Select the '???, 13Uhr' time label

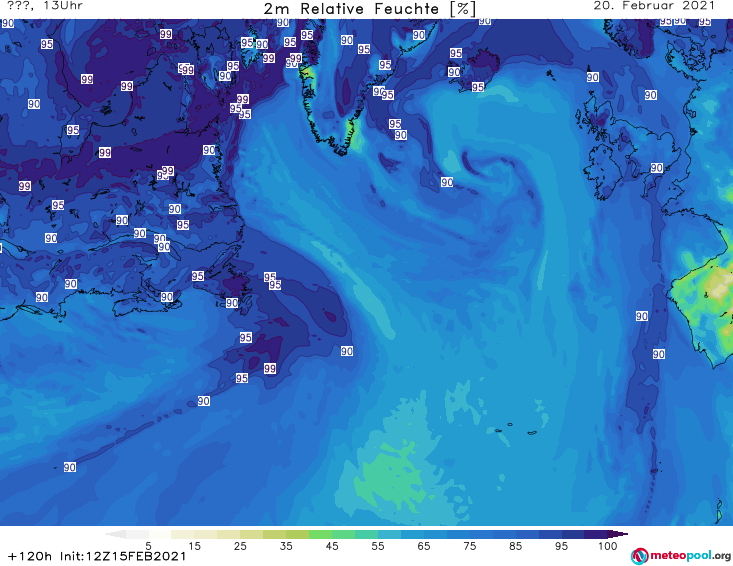click(x=45, y=6)
